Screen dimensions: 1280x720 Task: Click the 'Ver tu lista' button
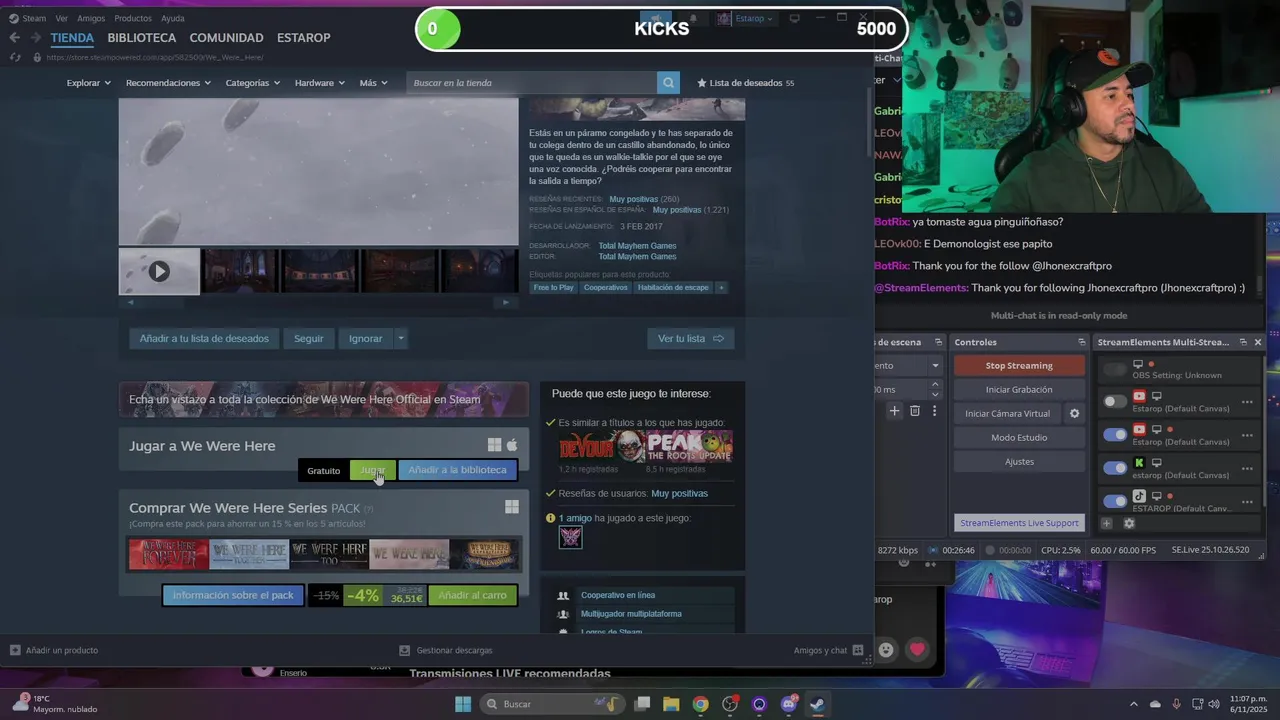pyautogui.click(x=691, y=338)
